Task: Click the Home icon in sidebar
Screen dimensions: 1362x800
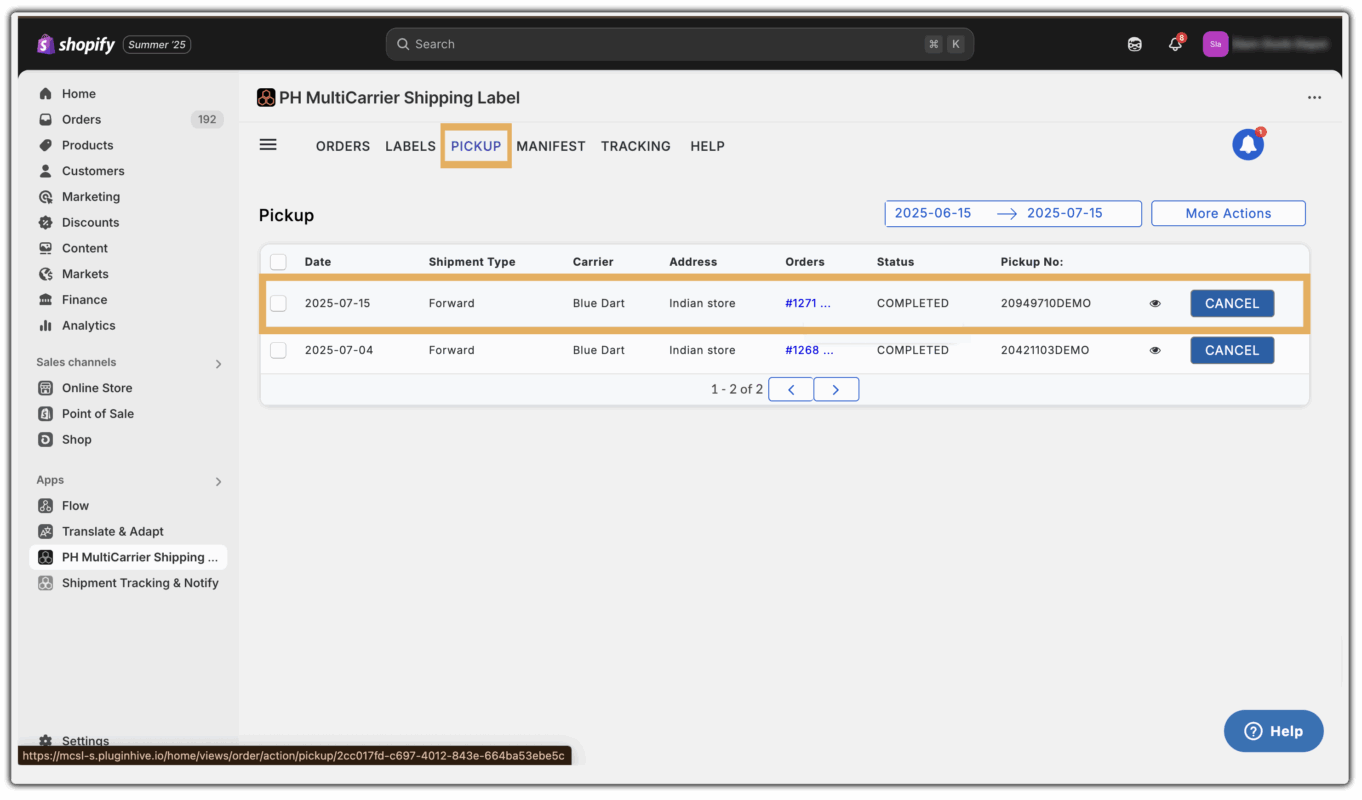Action: tap(45, 94)
